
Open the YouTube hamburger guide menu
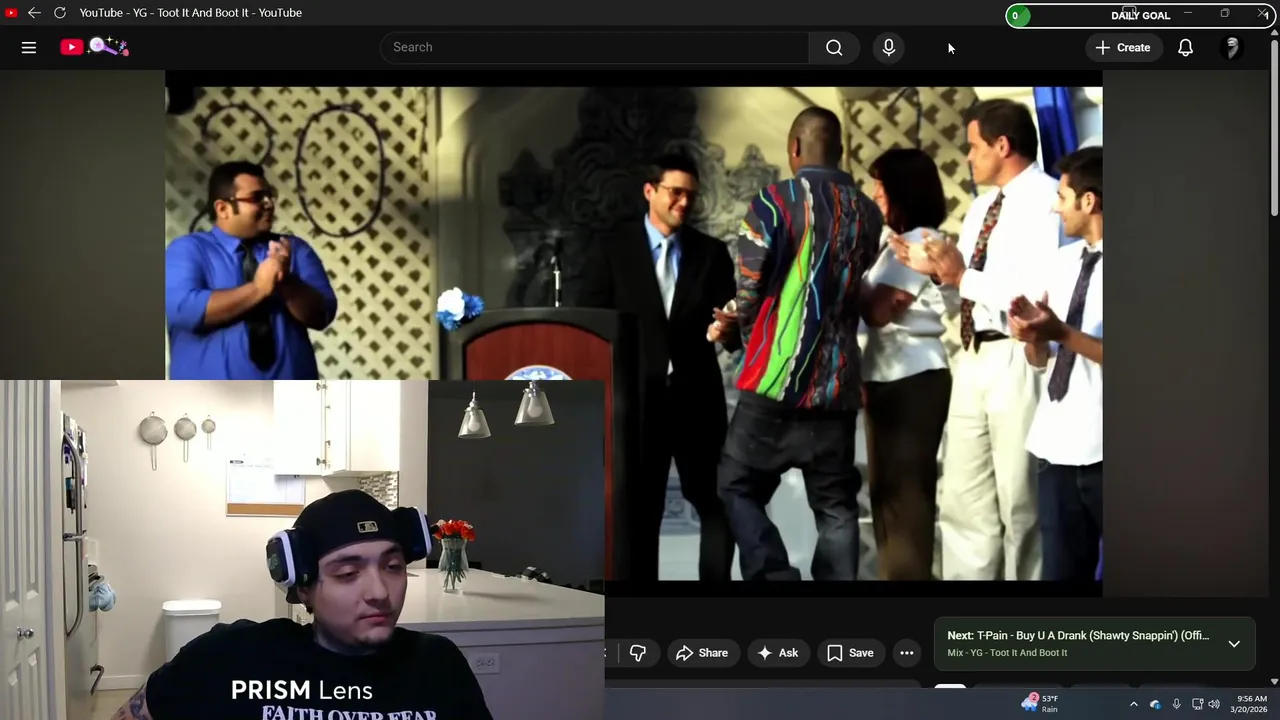tap(29, 47)
